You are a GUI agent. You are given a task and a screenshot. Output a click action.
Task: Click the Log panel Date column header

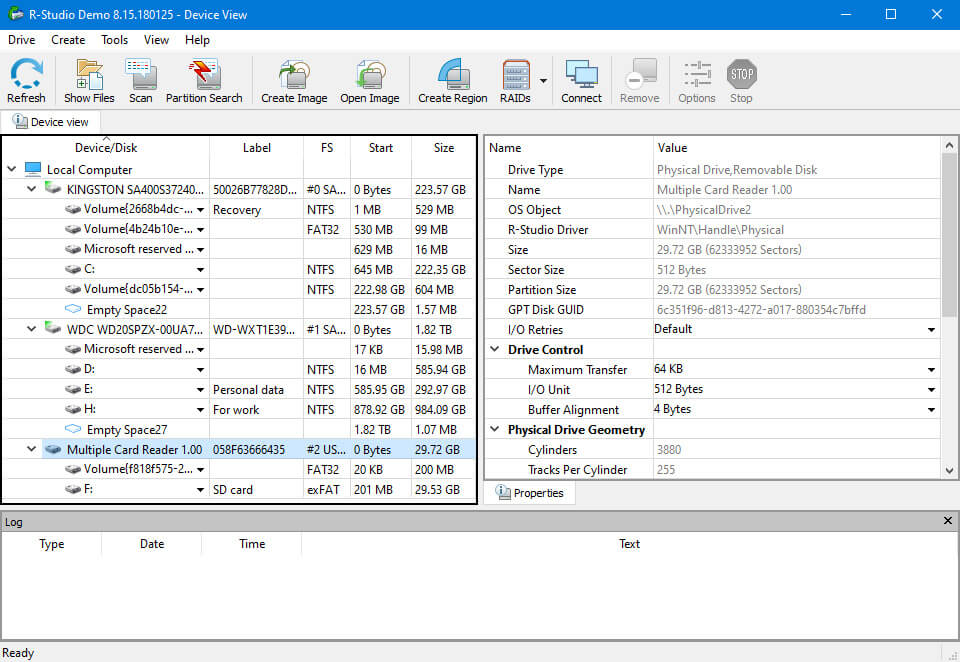pos(152,544)
